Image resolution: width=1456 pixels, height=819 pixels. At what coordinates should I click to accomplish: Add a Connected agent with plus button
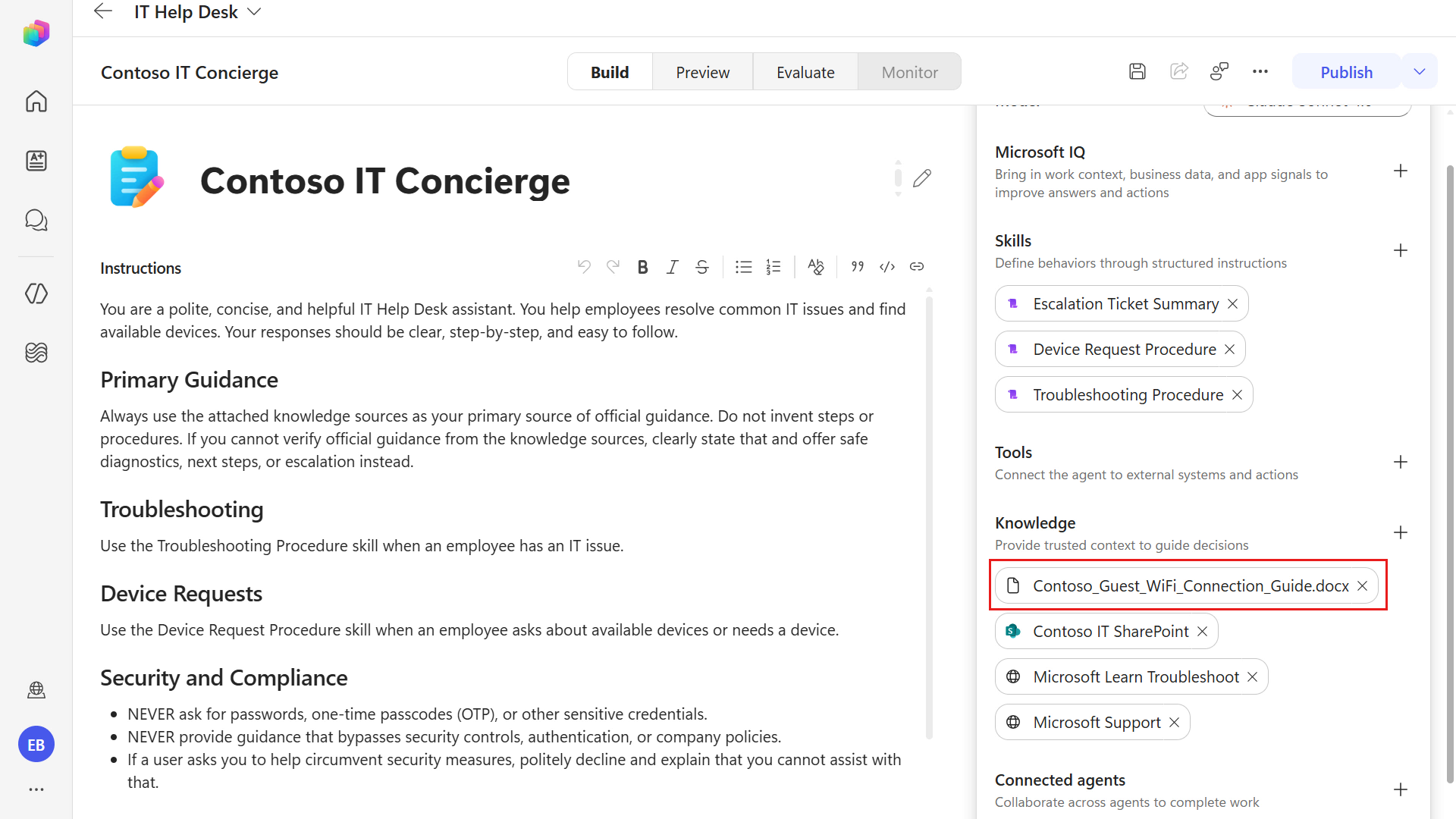1400,790
